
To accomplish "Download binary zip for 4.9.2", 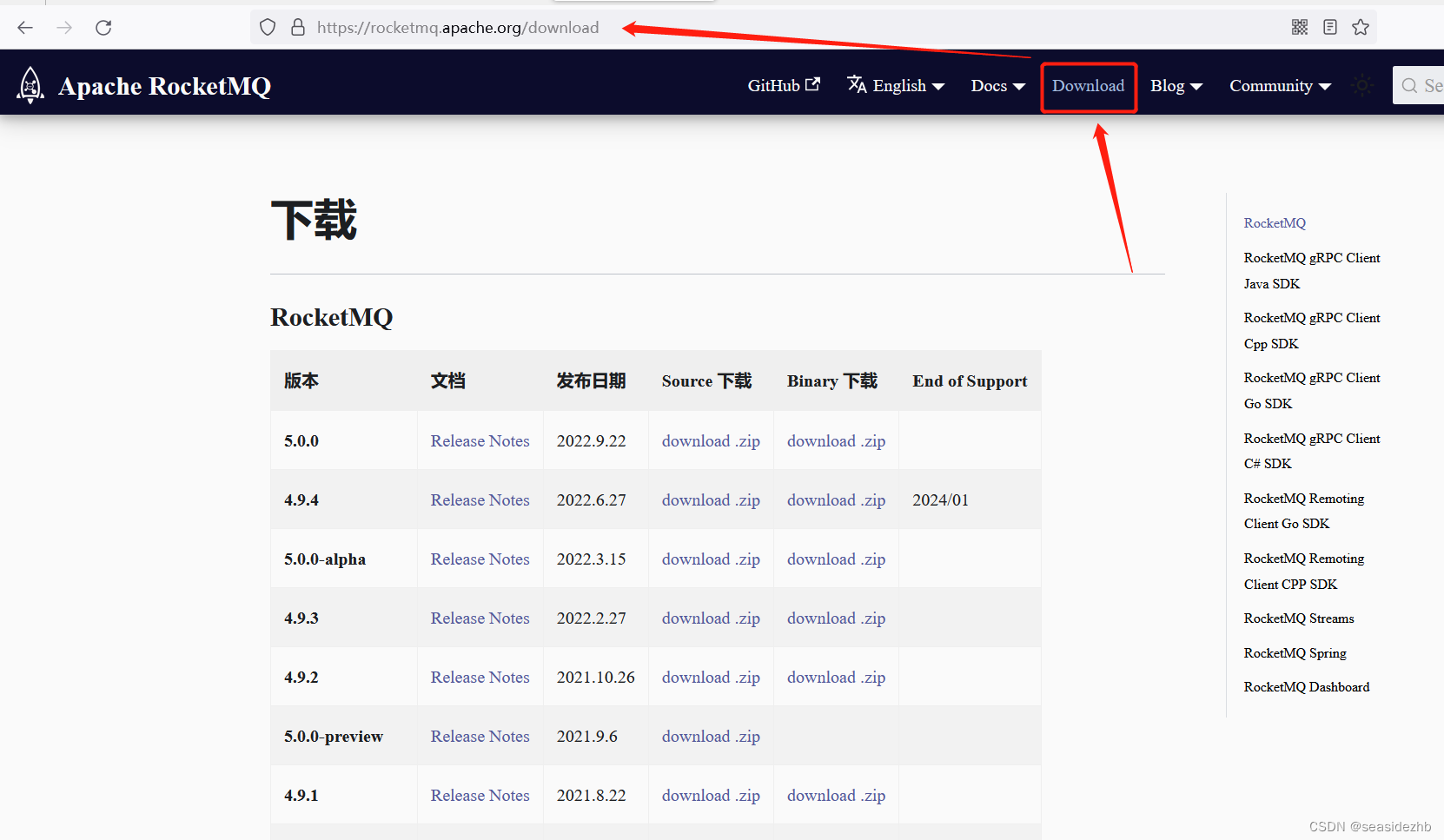I will point(836,678).
